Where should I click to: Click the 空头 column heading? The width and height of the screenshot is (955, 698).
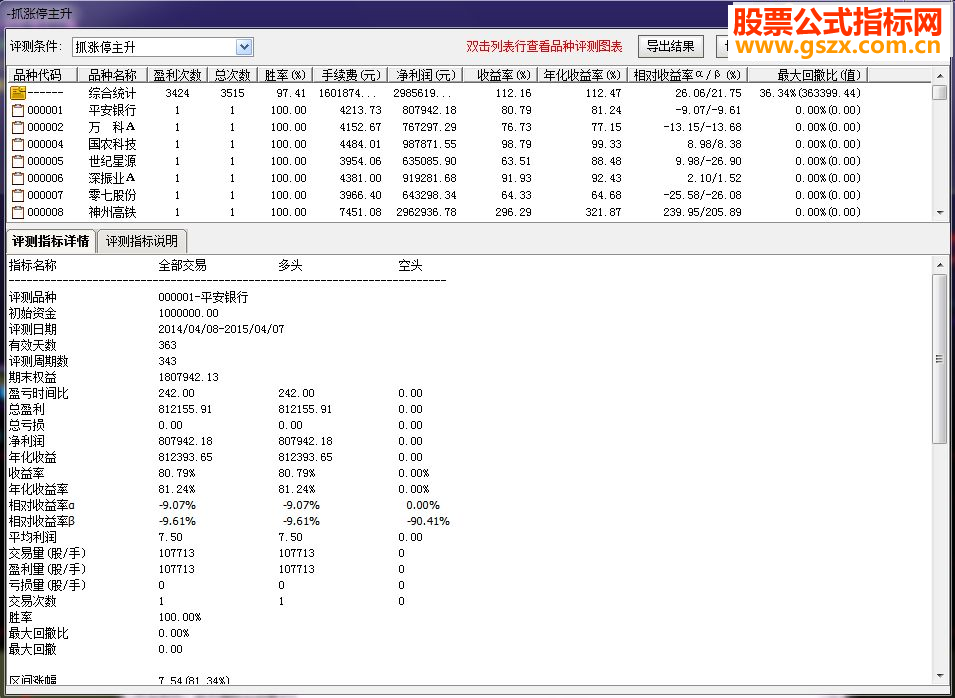tap(410, 266)
